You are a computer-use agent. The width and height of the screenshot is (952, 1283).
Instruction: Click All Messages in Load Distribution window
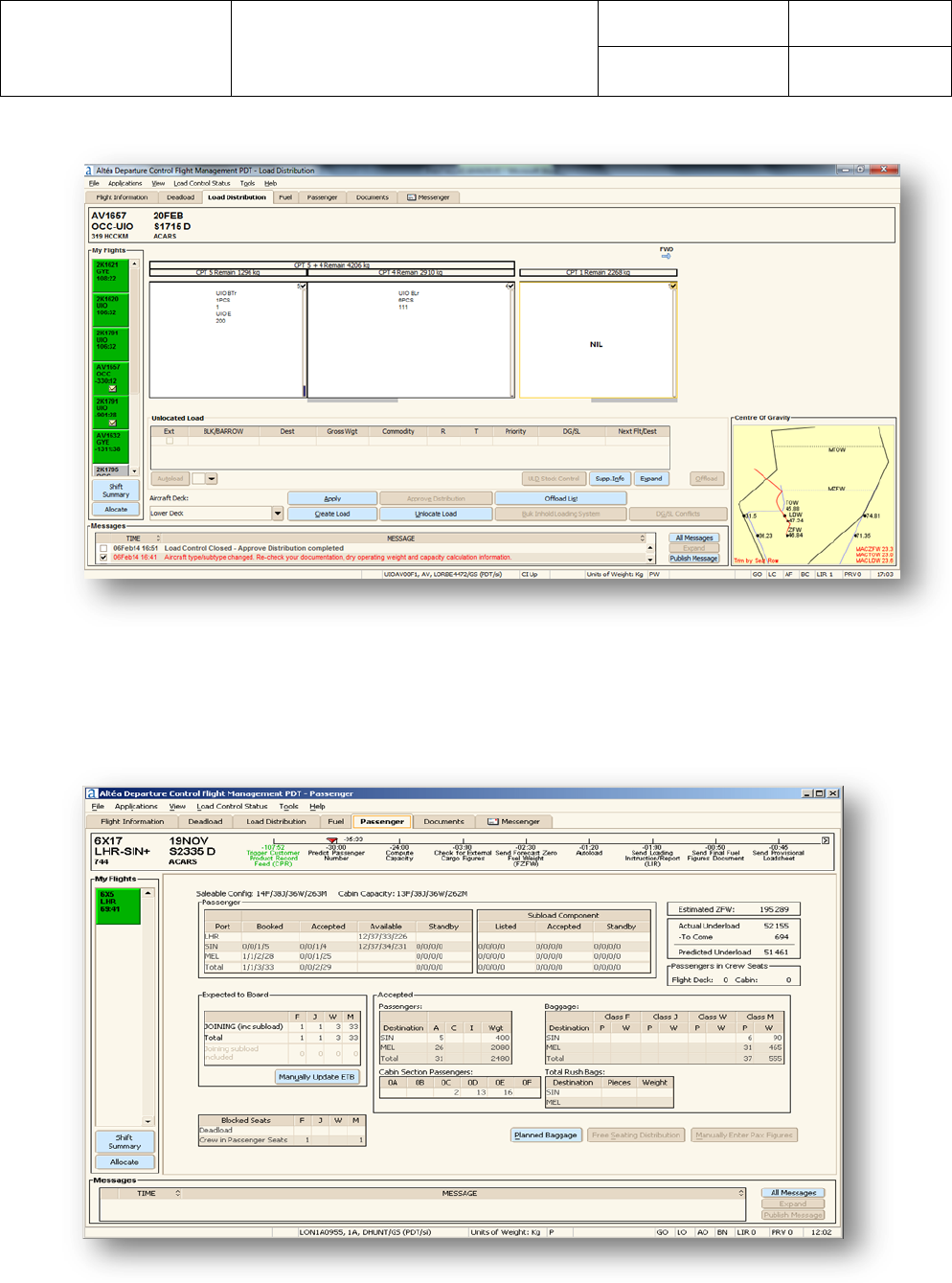pos(693,538)
